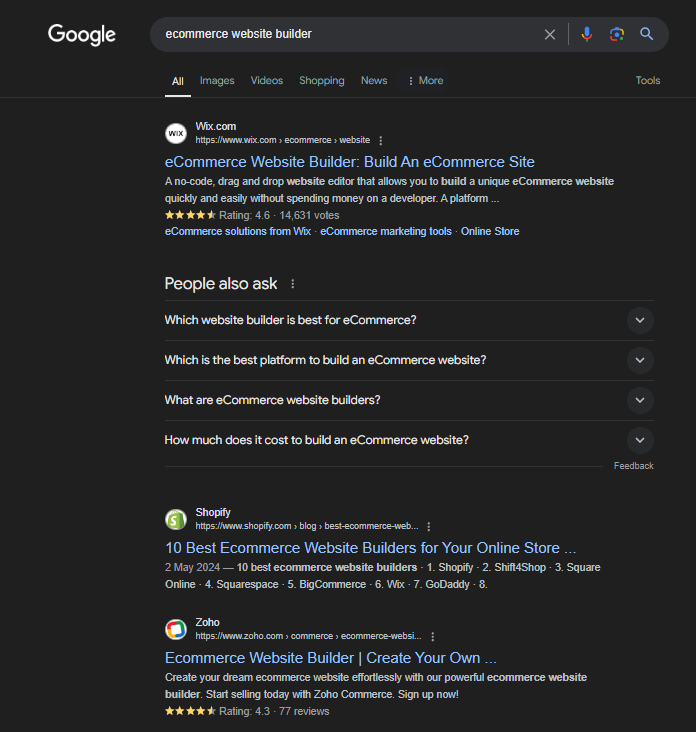This screenshot has width=696, height=732.
Task: Click the Zoho site name
Action: click(x=207, y=622)
